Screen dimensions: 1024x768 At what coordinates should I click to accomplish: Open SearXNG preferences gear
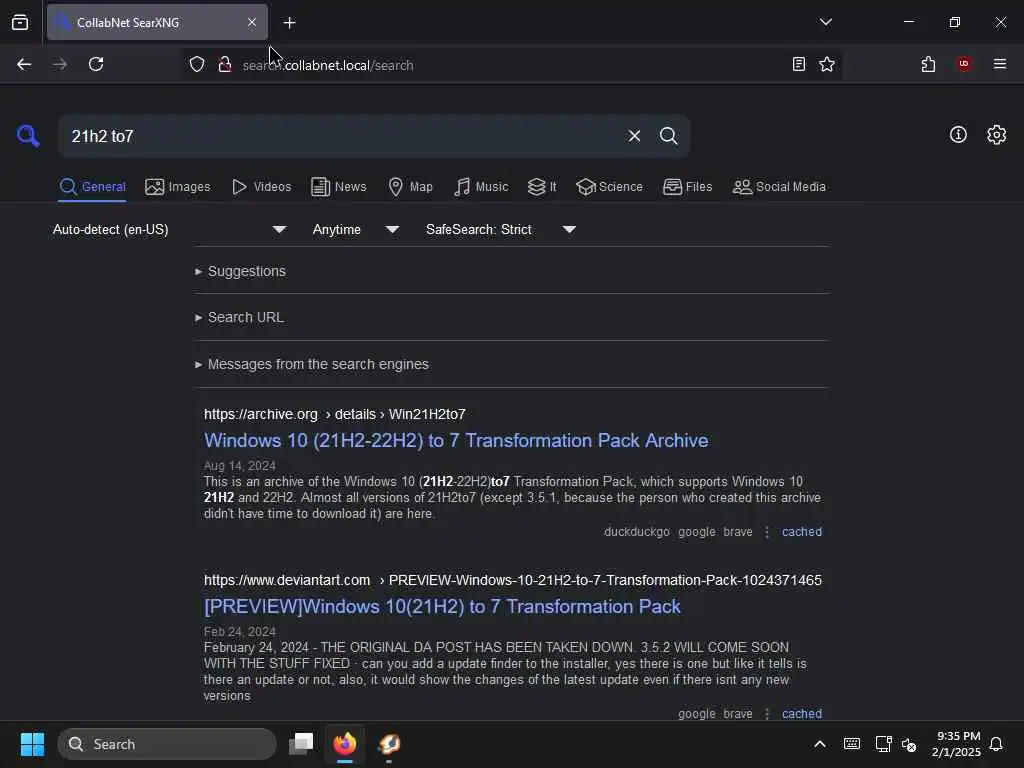996,135
